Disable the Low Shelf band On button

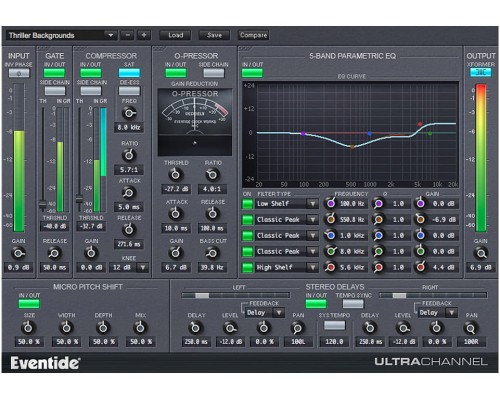[247, 204]
